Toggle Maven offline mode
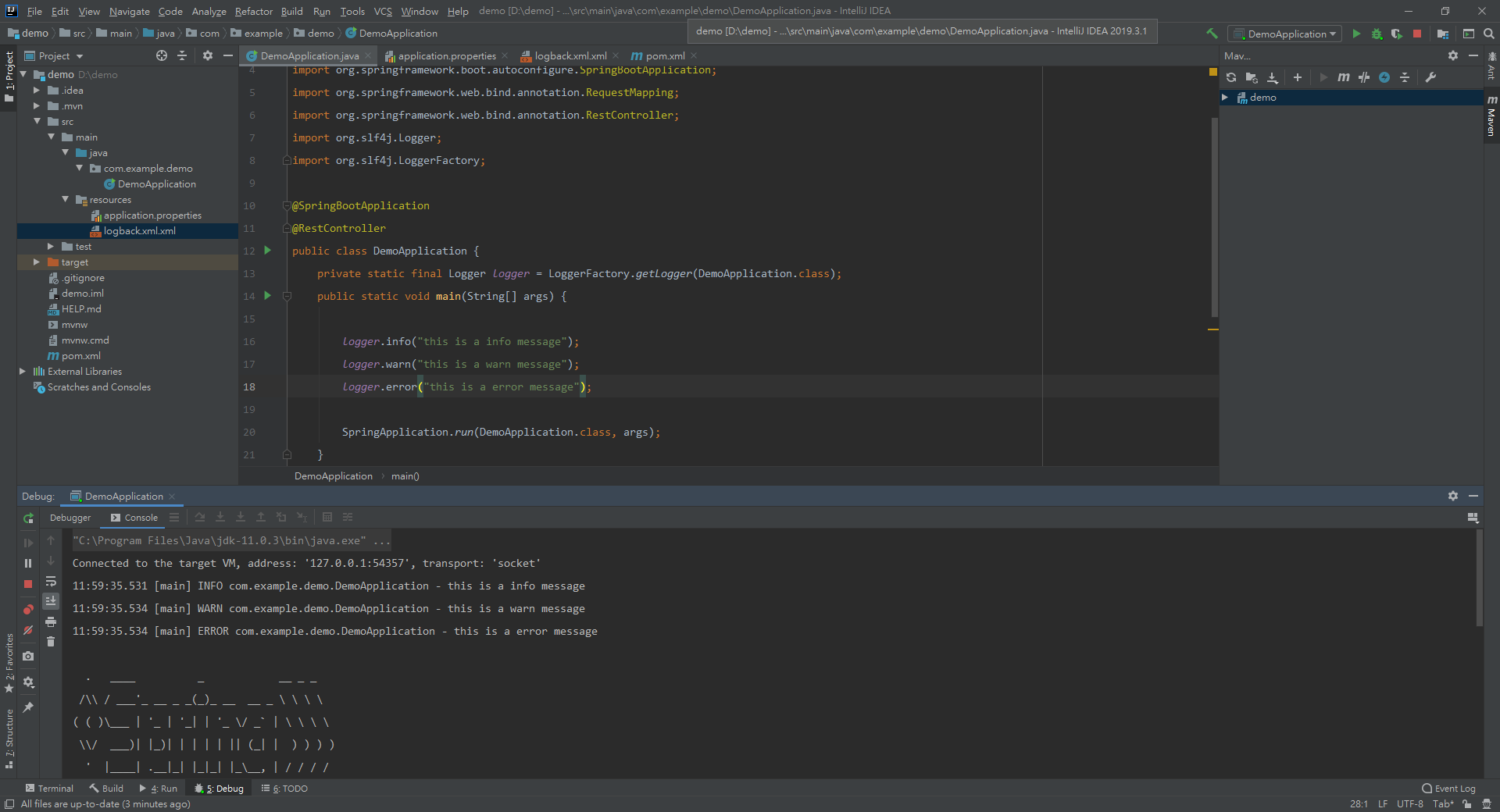This screenshot has width=1500, height=812. (x=1364, y=77)
